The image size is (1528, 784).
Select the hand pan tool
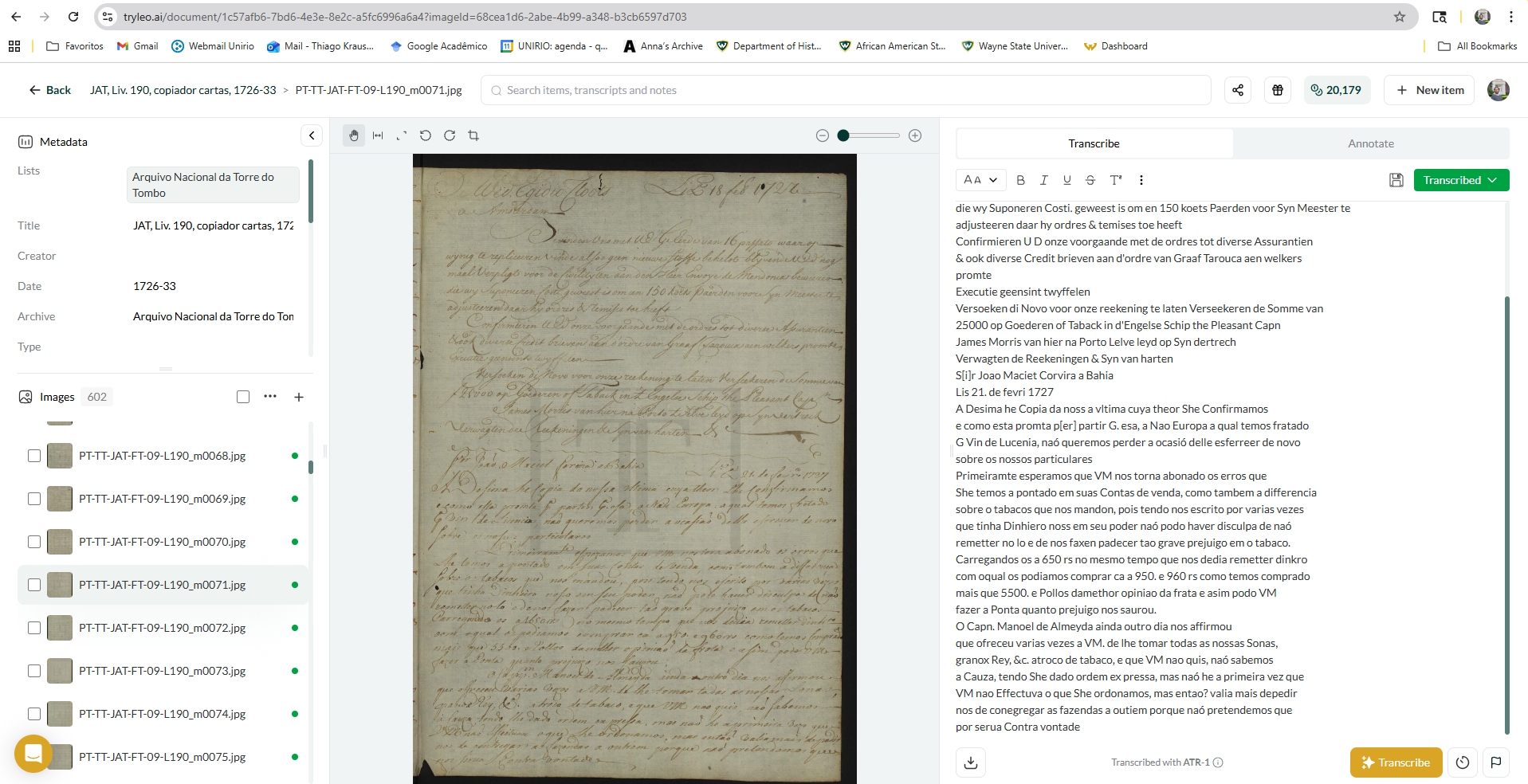point(354,135)
